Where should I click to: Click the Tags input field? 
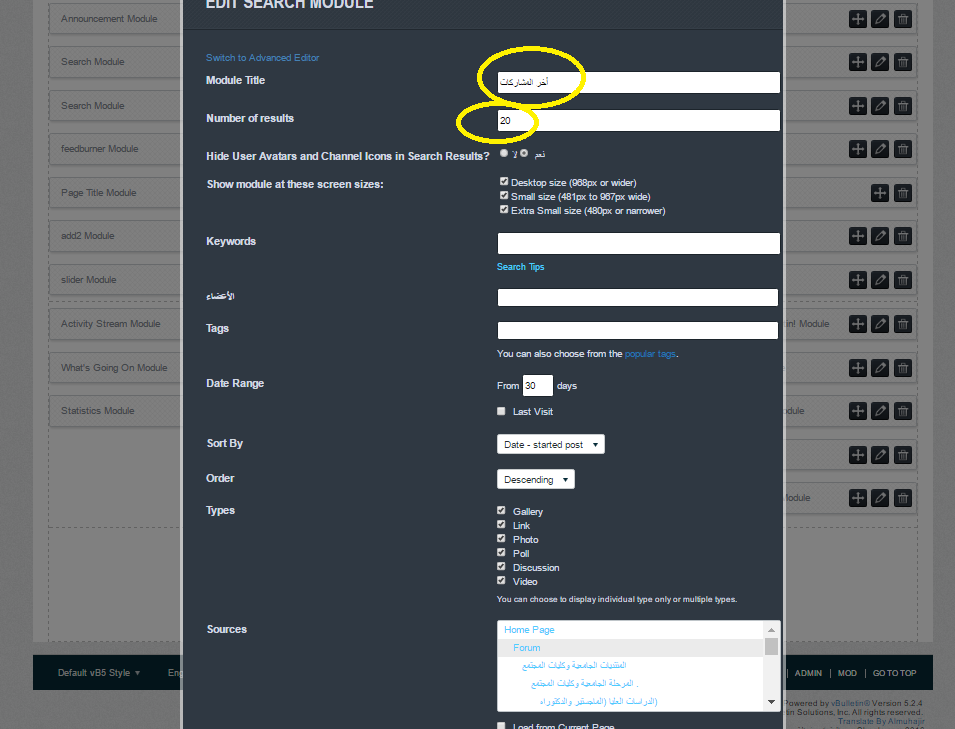pos(638,330)
